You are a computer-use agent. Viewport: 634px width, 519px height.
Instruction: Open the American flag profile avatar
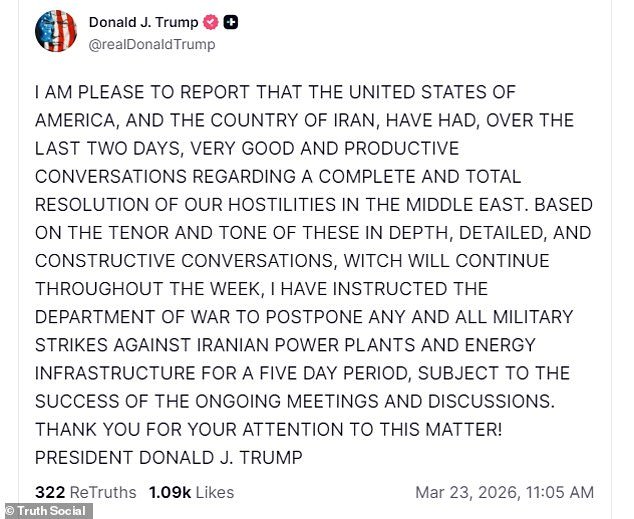55,32
